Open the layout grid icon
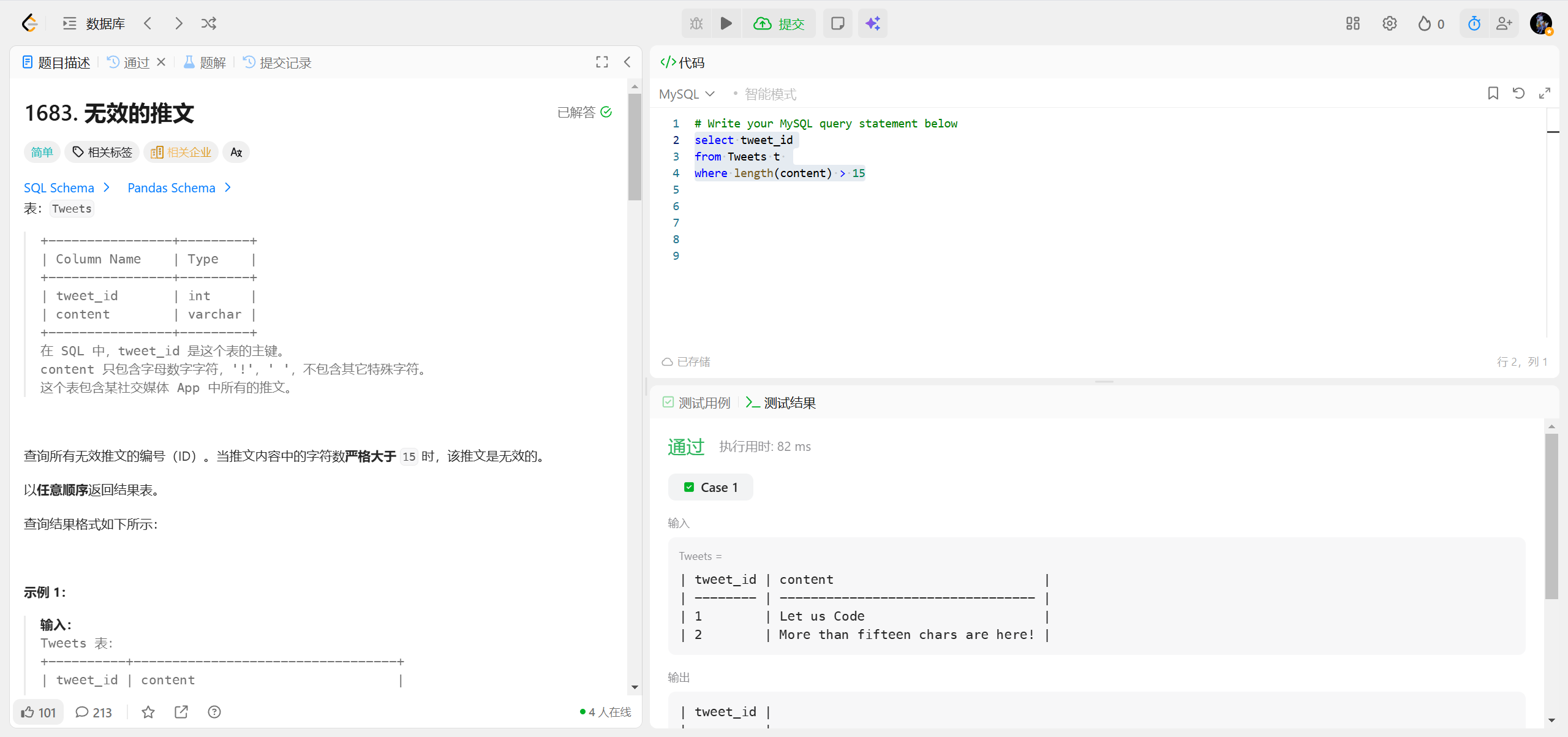 tap(1352, 23)
